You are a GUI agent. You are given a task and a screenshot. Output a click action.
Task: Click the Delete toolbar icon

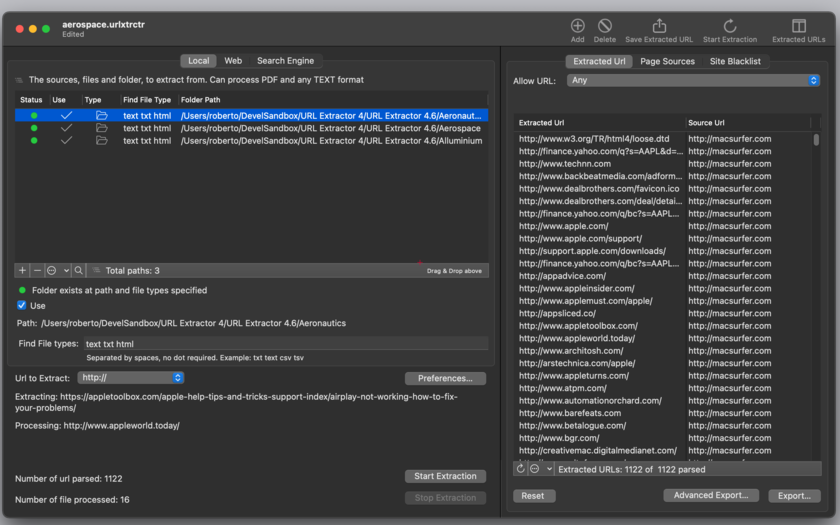605,26
